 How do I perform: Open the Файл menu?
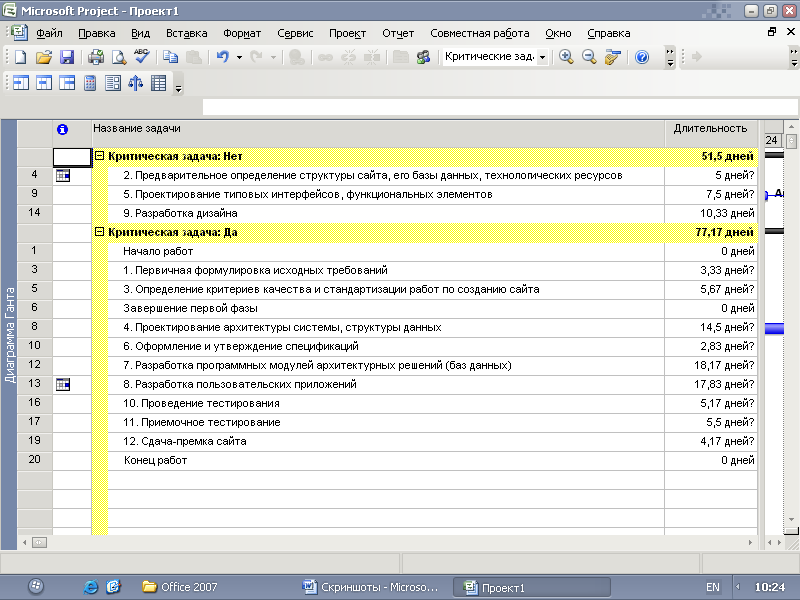click(x=49, y=33)
